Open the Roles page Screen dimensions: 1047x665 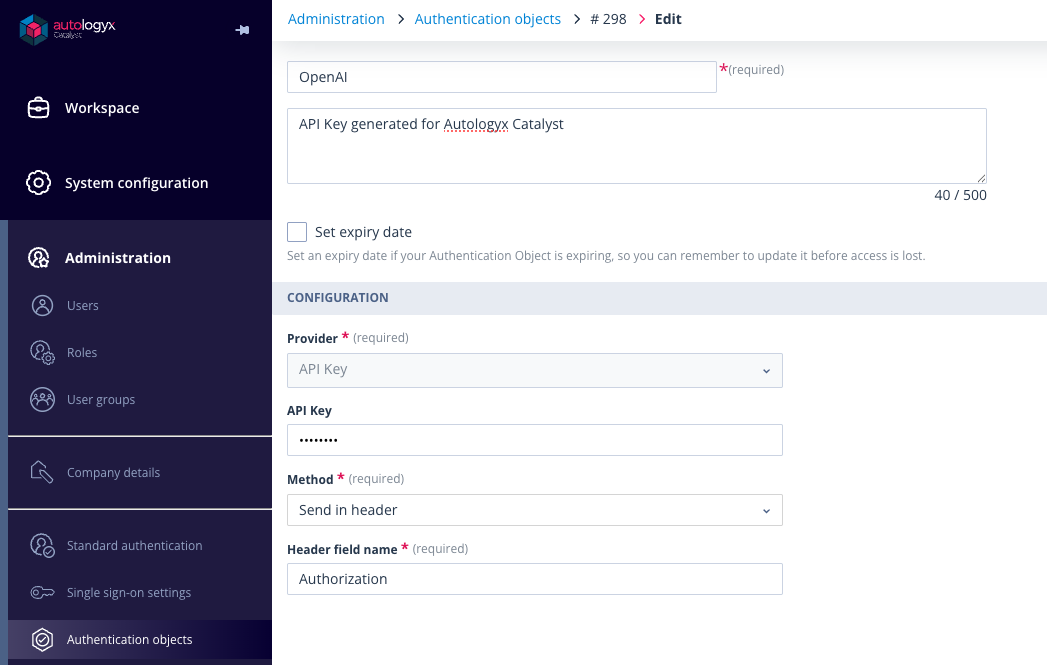(x=81, y=353)
